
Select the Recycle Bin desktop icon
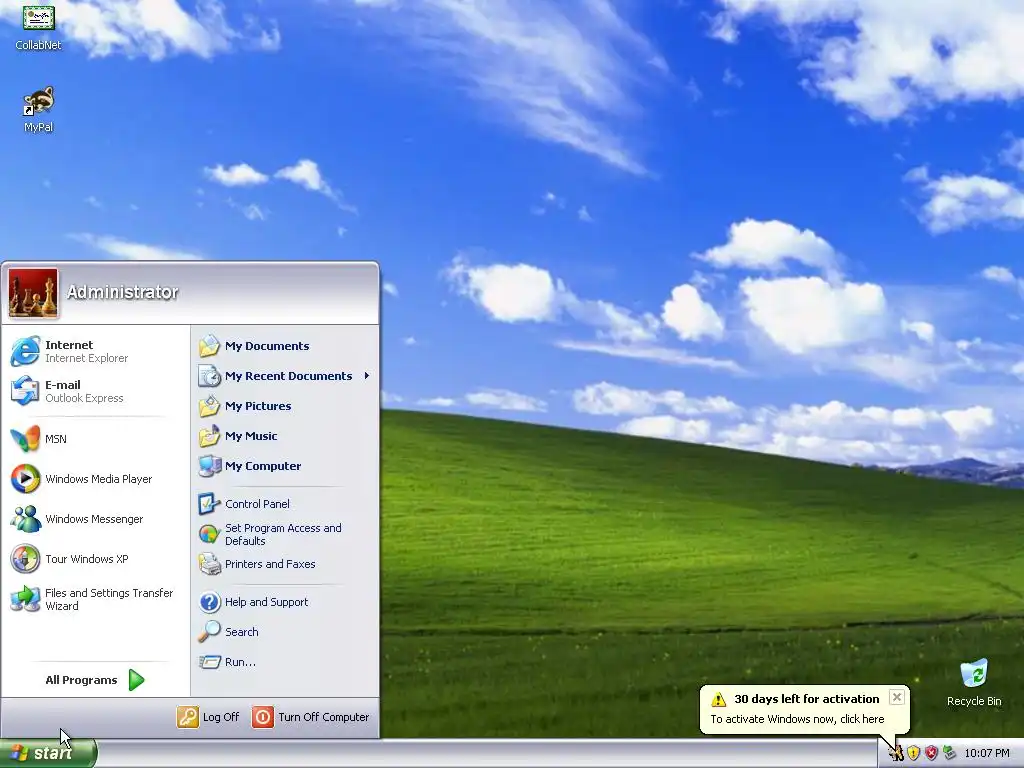coord(974,683)
